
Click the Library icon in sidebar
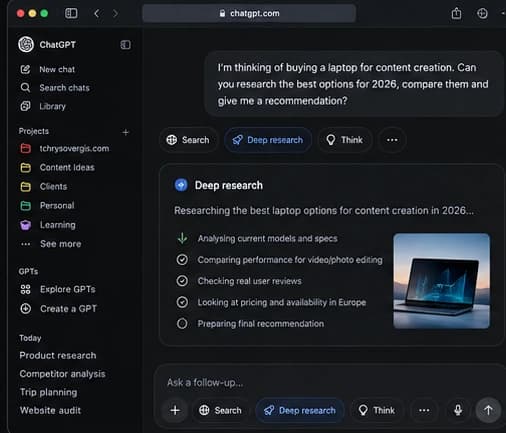[26, 106]
